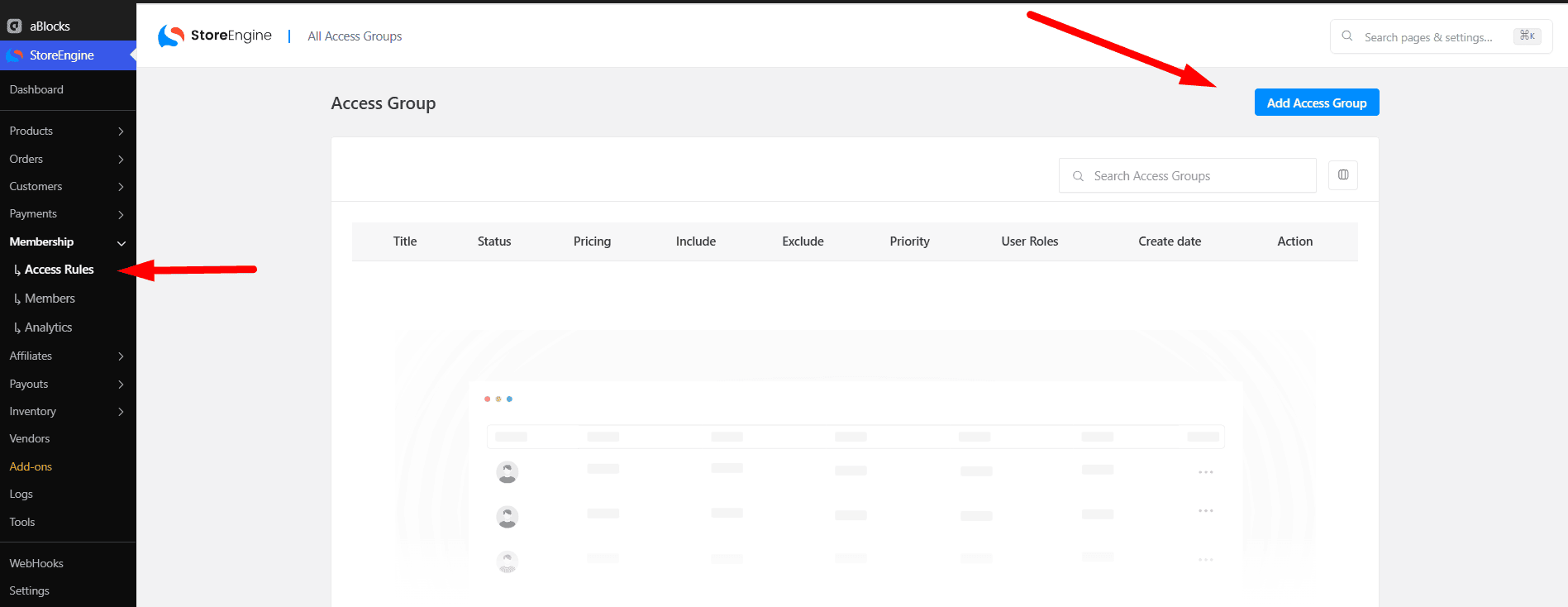Click the ⌘K shortcut badge
This screenshot has height=607, width=1568.
(1527, 36)
